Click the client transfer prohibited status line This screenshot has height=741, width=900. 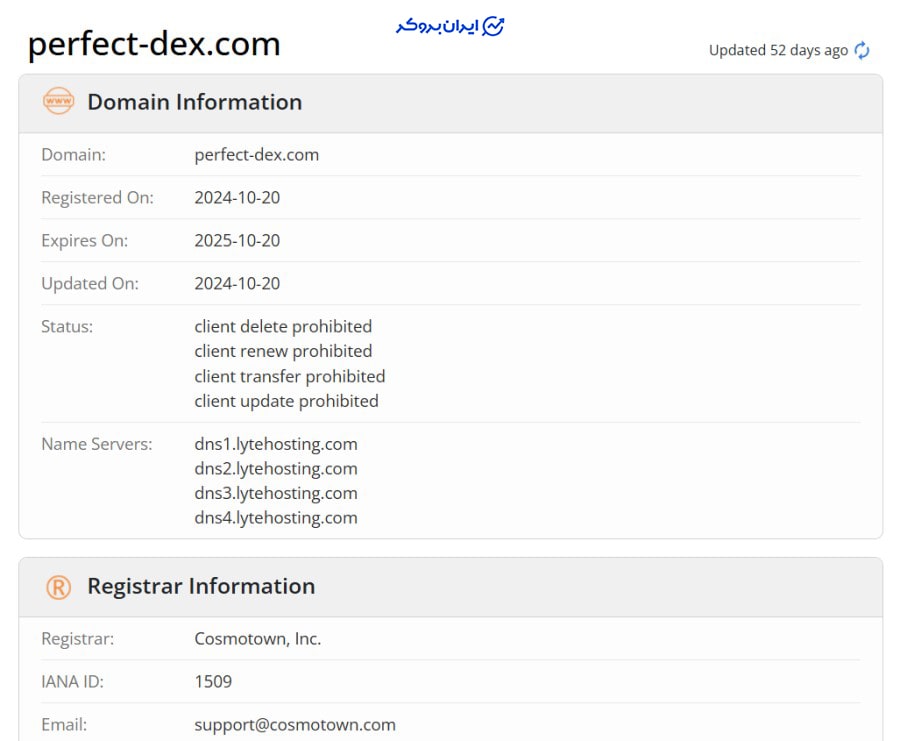tap(289, 376)
